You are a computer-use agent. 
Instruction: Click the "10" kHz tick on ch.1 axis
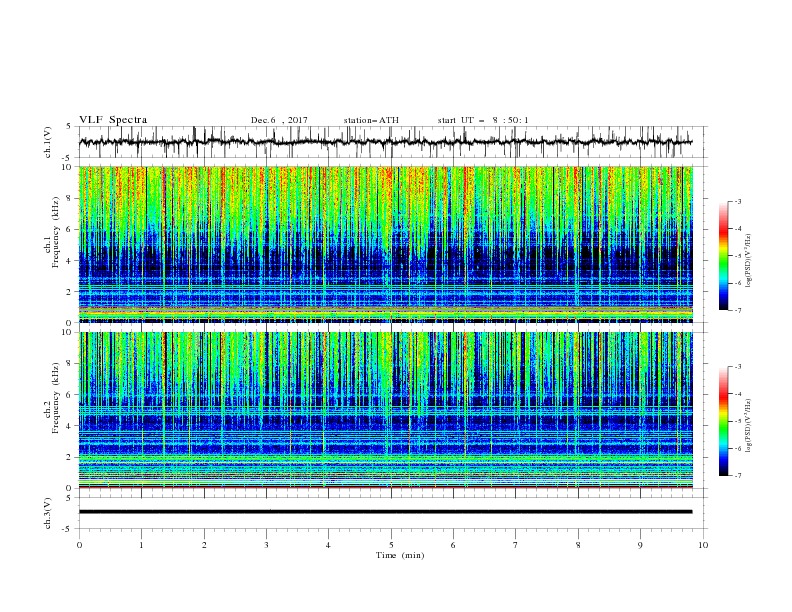click(x=67, y=167)
